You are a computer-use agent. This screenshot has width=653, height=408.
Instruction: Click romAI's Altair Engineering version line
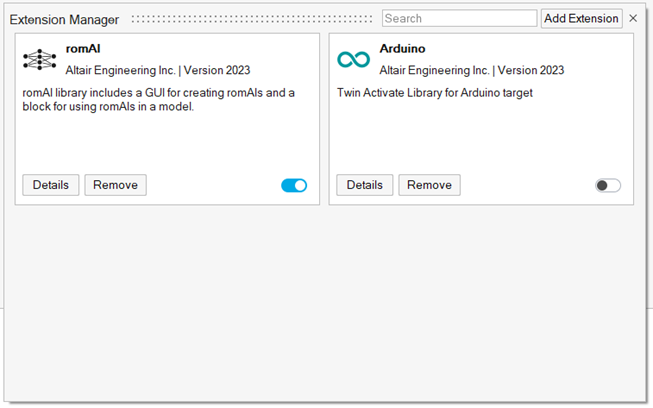(158, 71)
